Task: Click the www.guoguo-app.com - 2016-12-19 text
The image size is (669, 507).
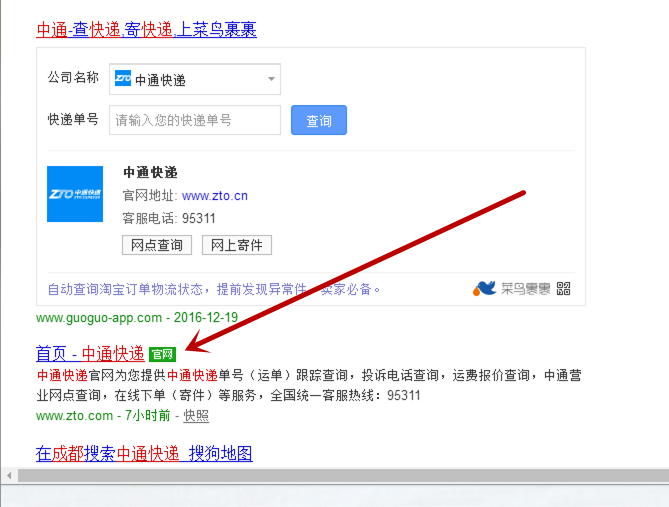Action: (137, 318)
